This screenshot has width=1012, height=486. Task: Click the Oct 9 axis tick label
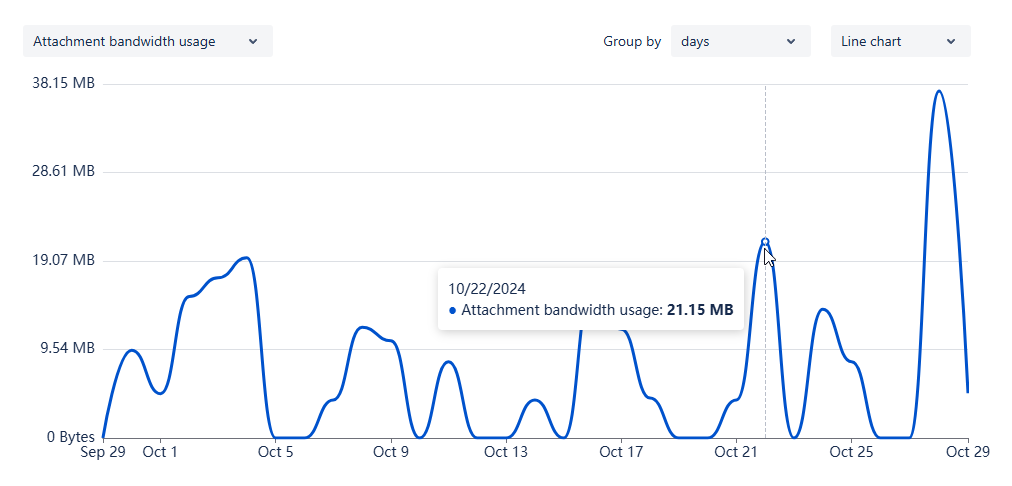(x=391, y=452)
